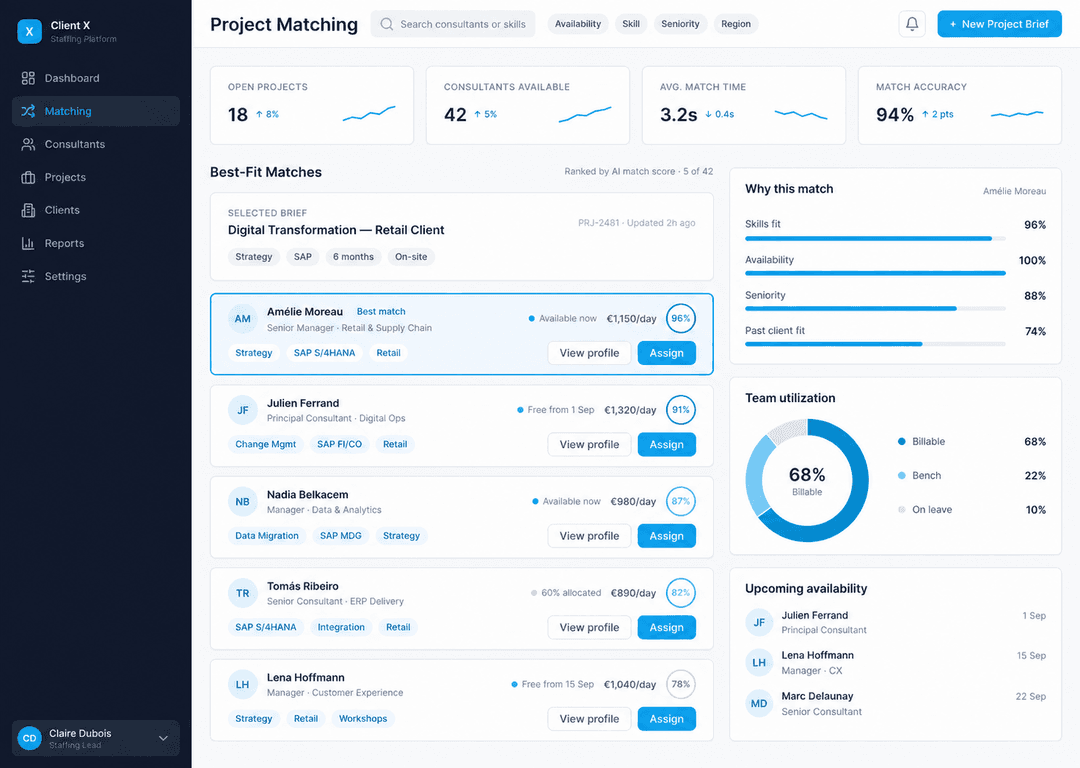Go to Dashboard in the sidebar
The image size is (1080, 768).
tap(96, 79)
